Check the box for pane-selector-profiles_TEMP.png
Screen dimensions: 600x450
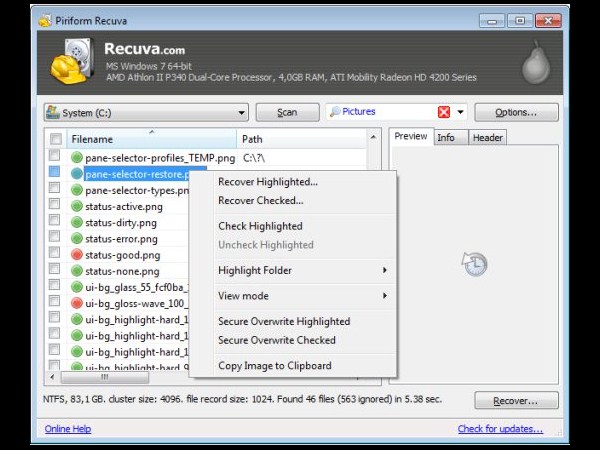(55, 158)
